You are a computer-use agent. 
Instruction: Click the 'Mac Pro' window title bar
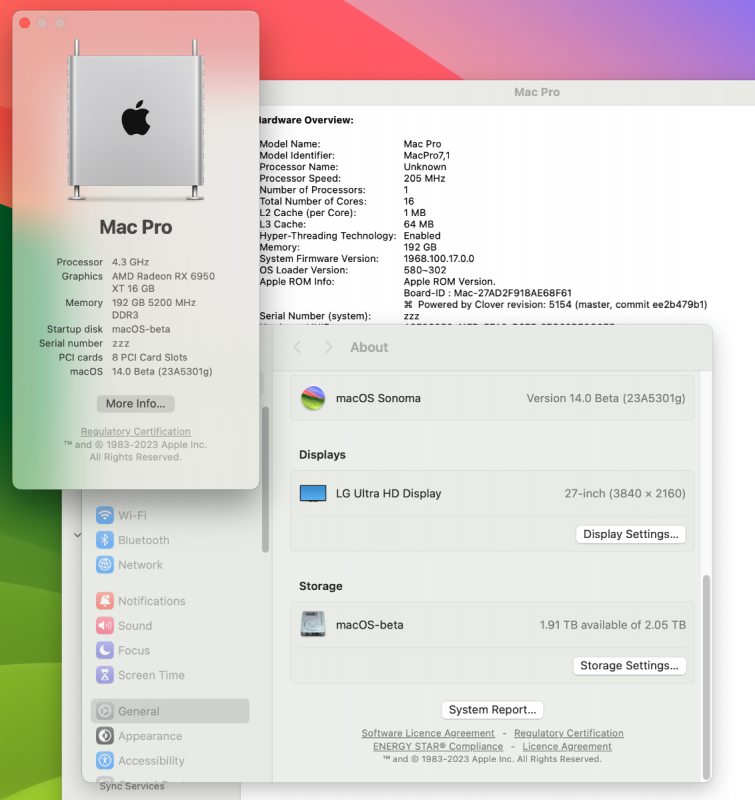[x=507, y=92]
